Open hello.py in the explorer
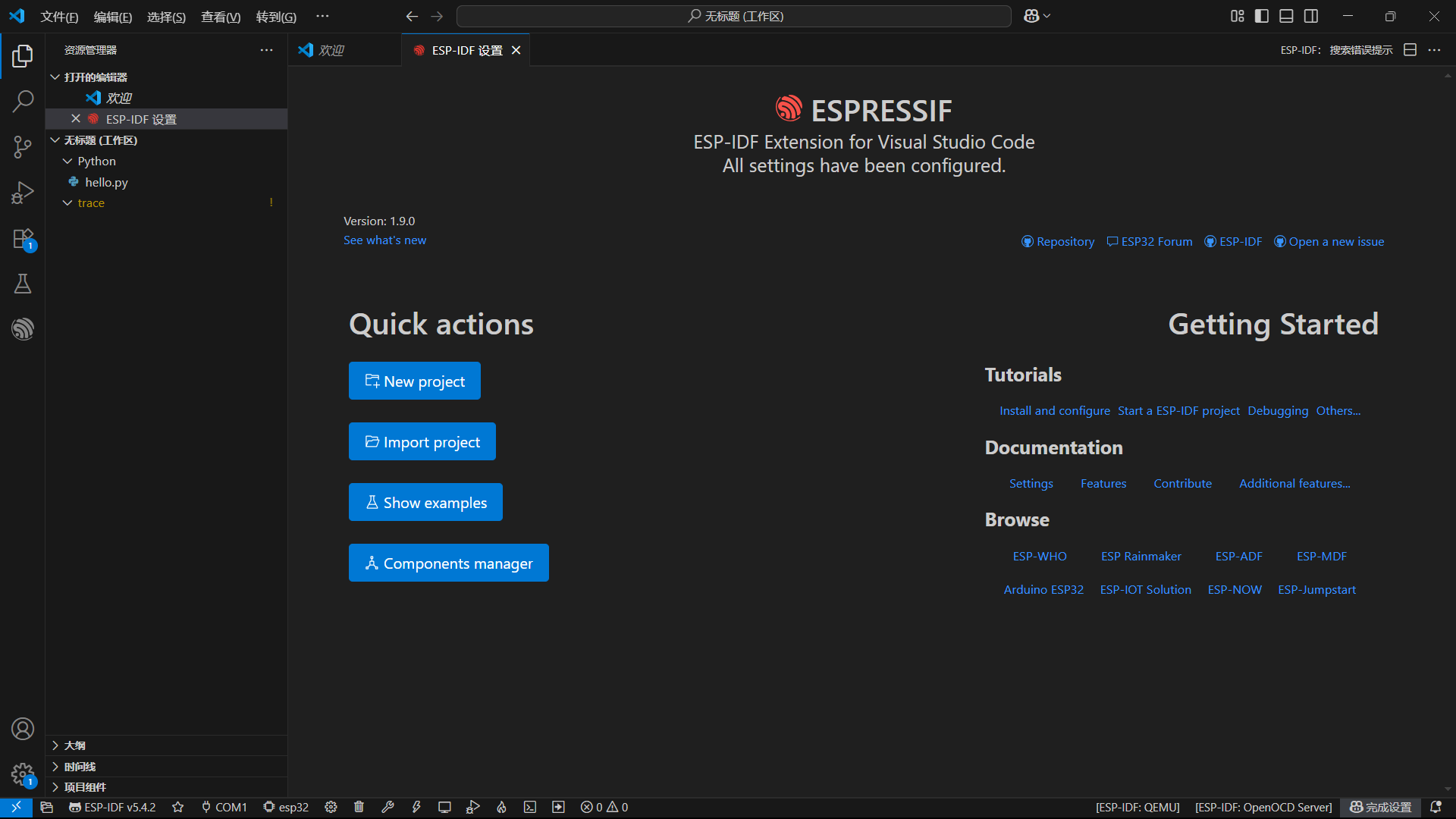 166,182
